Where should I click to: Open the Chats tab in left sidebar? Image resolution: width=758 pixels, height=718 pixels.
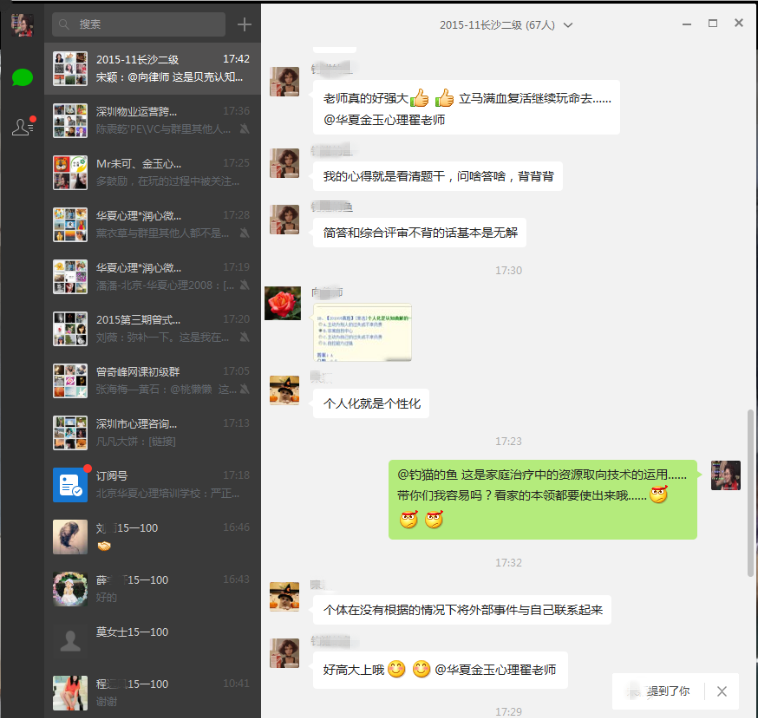click(22, 76)
